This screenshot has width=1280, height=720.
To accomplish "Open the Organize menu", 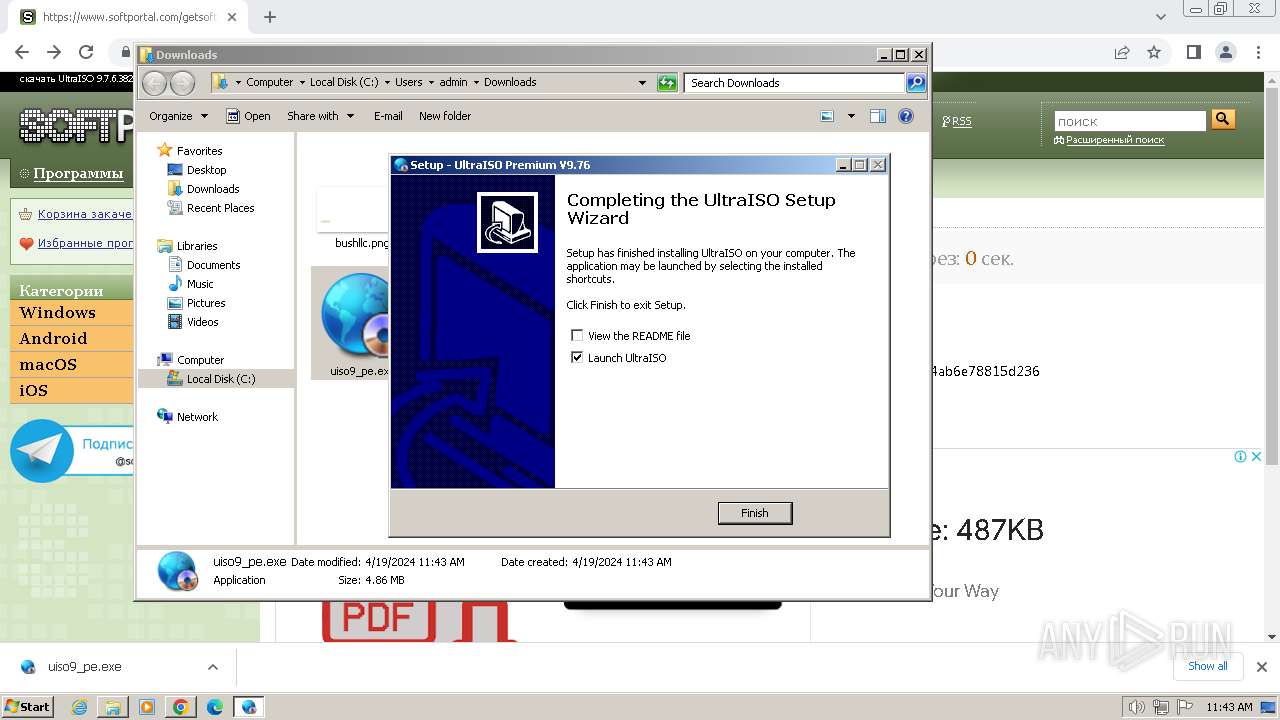I will pyautogui.click(x=178, y=116).
